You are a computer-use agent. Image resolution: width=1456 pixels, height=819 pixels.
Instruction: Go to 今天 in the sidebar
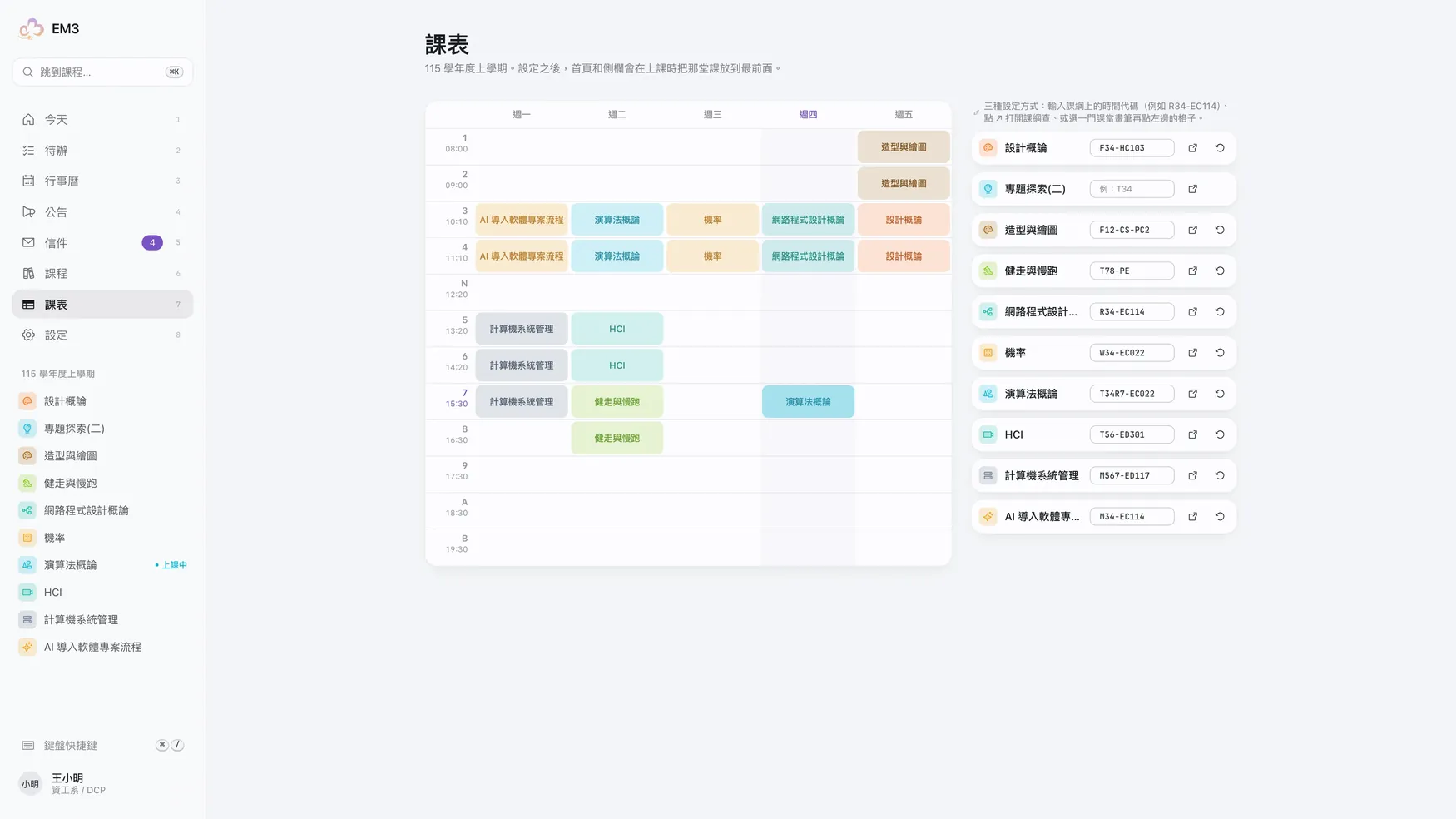102,120
